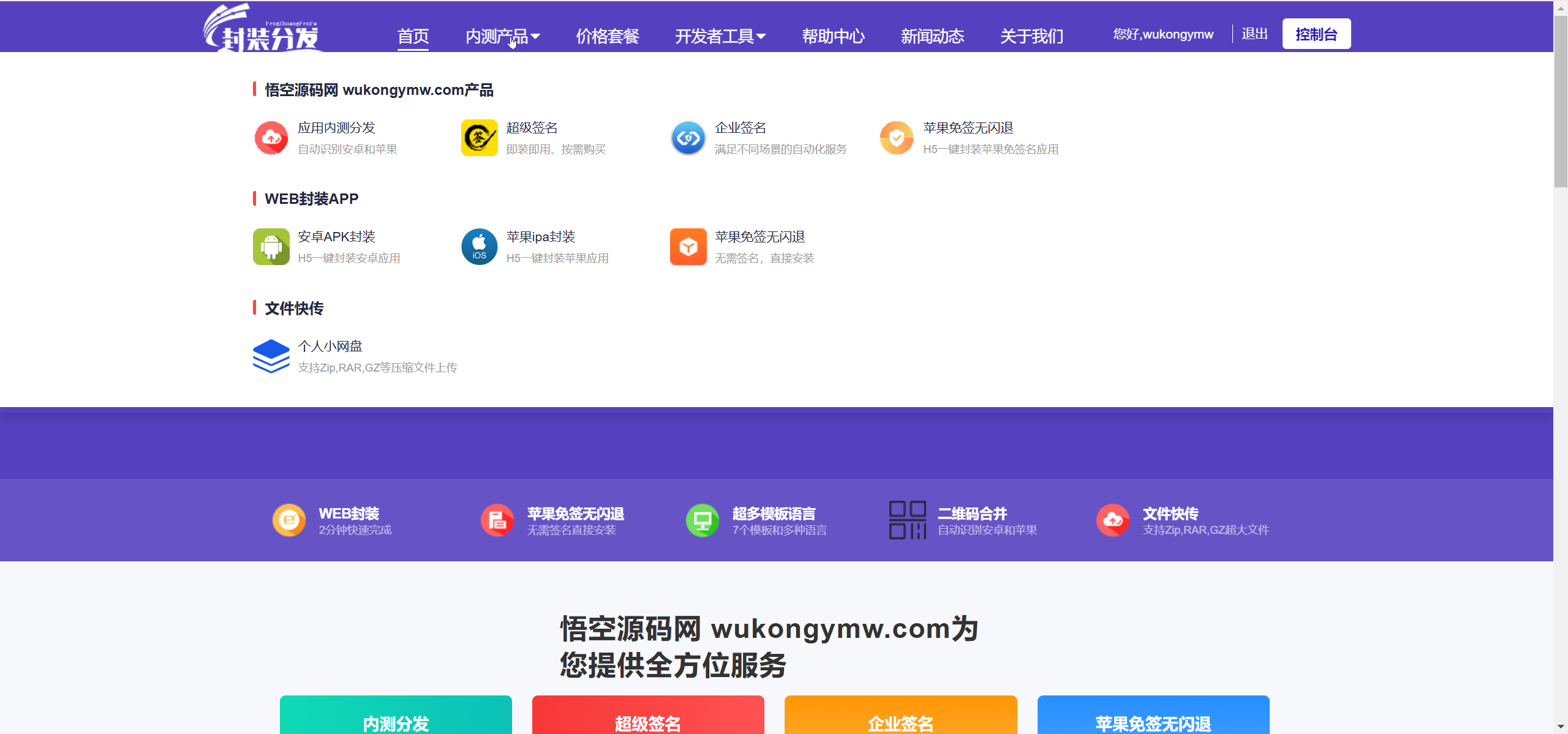Click the green 内测分发 card
The height and width of the screenshot is (734, 1568).
coord(396,714)
